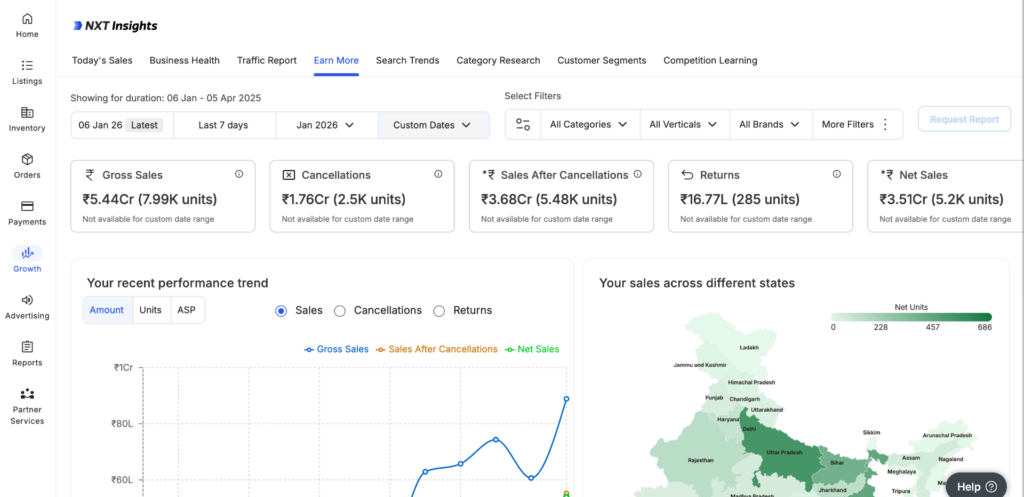The image size is (1024, 497).
Task: Click the Request Report button
Action: click(963, 120)
